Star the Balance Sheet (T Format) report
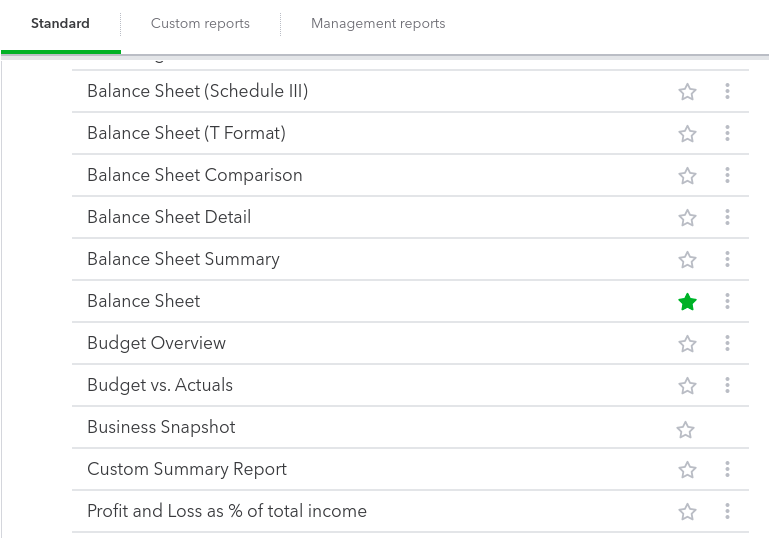 click(687, 134)
